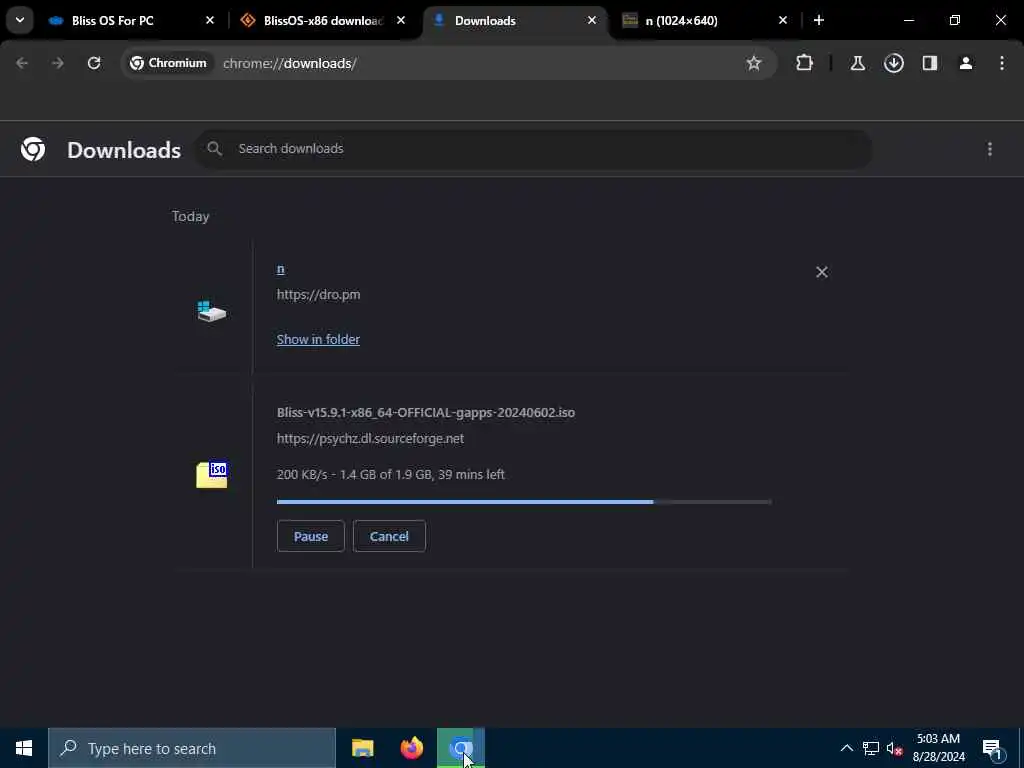Click the Chromium logo beside Downloads heading
The image size is (1024, 768).
[33, 150]
